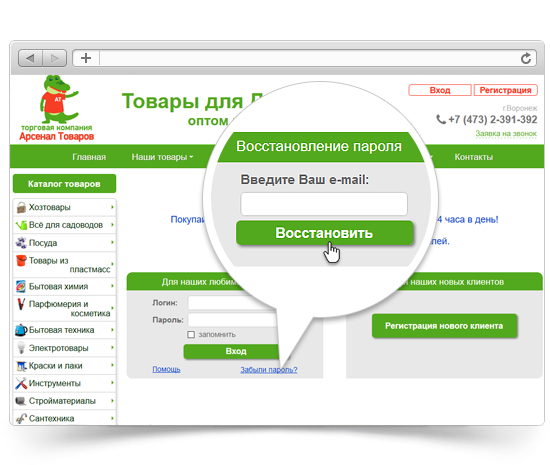Click the reload page icon
Screen dimensions: 550x465
[525, 58]
